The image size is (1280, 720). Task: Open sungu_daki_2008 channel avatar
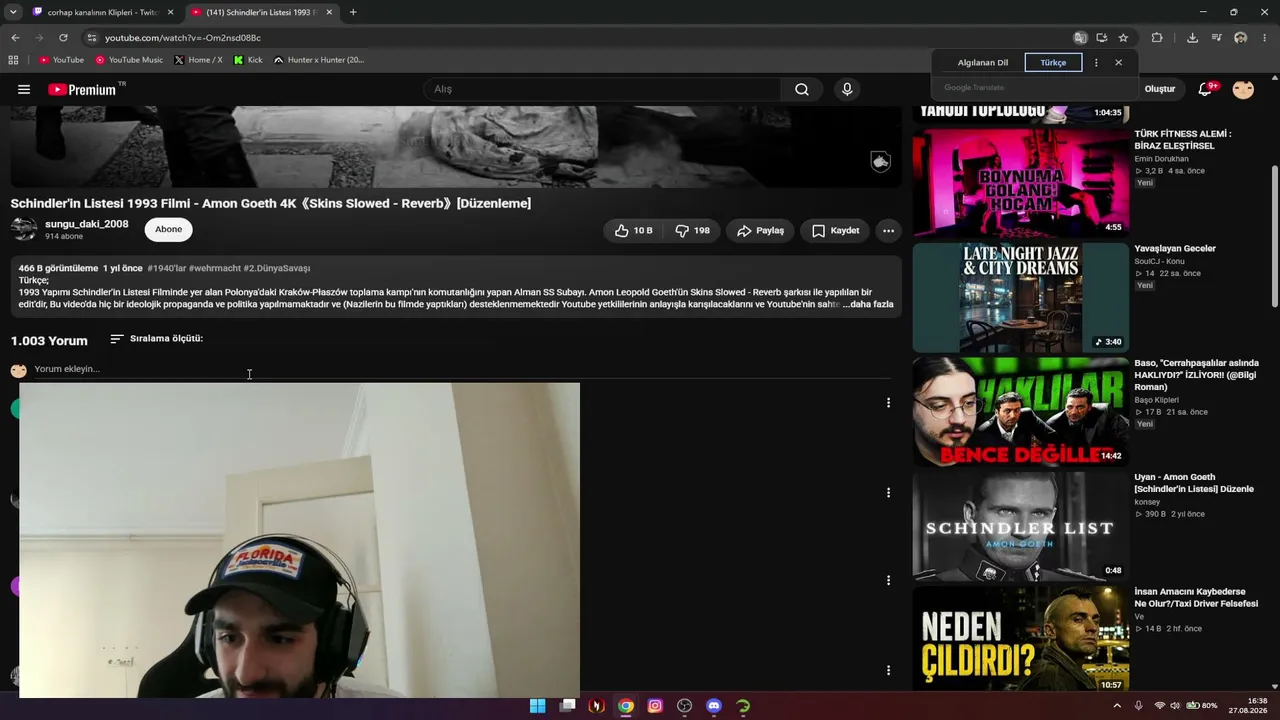(24, 229)
